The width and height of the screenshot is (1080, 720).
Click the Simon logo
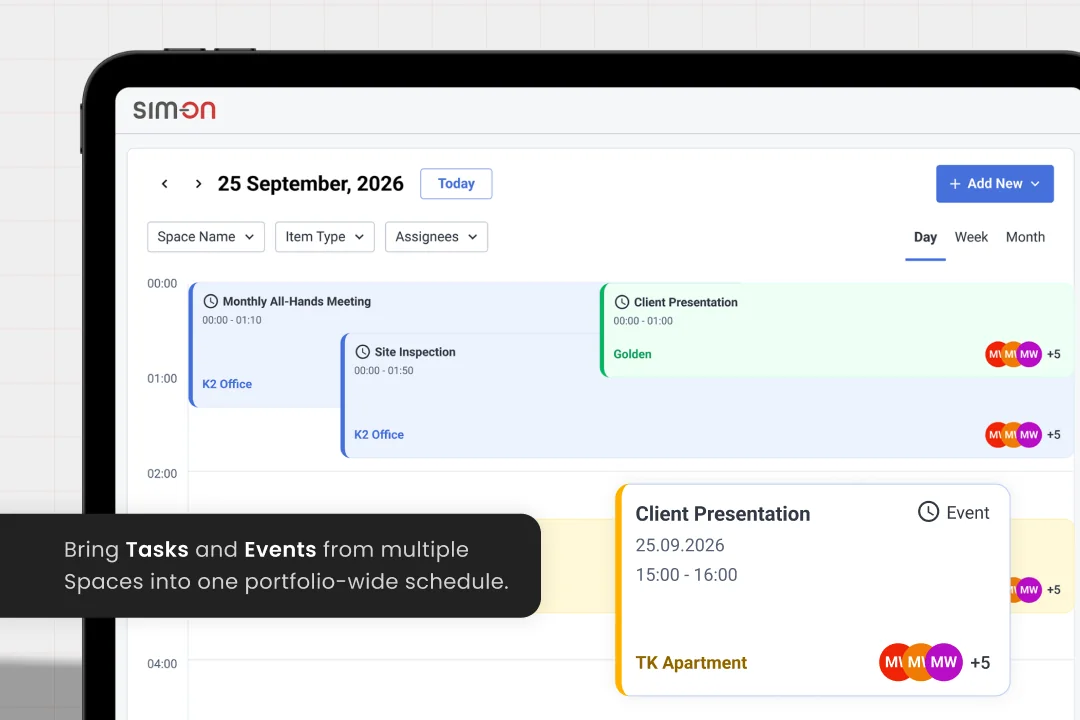(174, 110)
